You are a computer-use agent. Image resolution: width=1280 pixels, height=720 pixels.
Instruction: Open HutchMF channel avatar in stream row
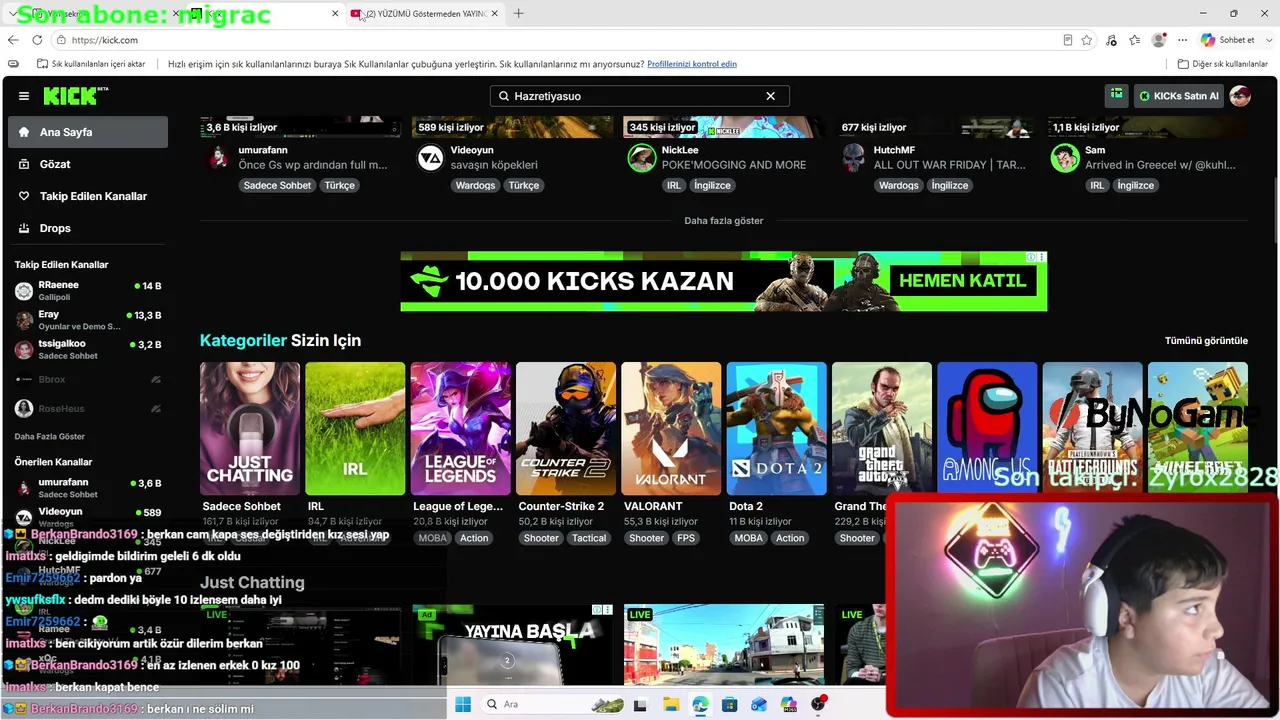853,158
